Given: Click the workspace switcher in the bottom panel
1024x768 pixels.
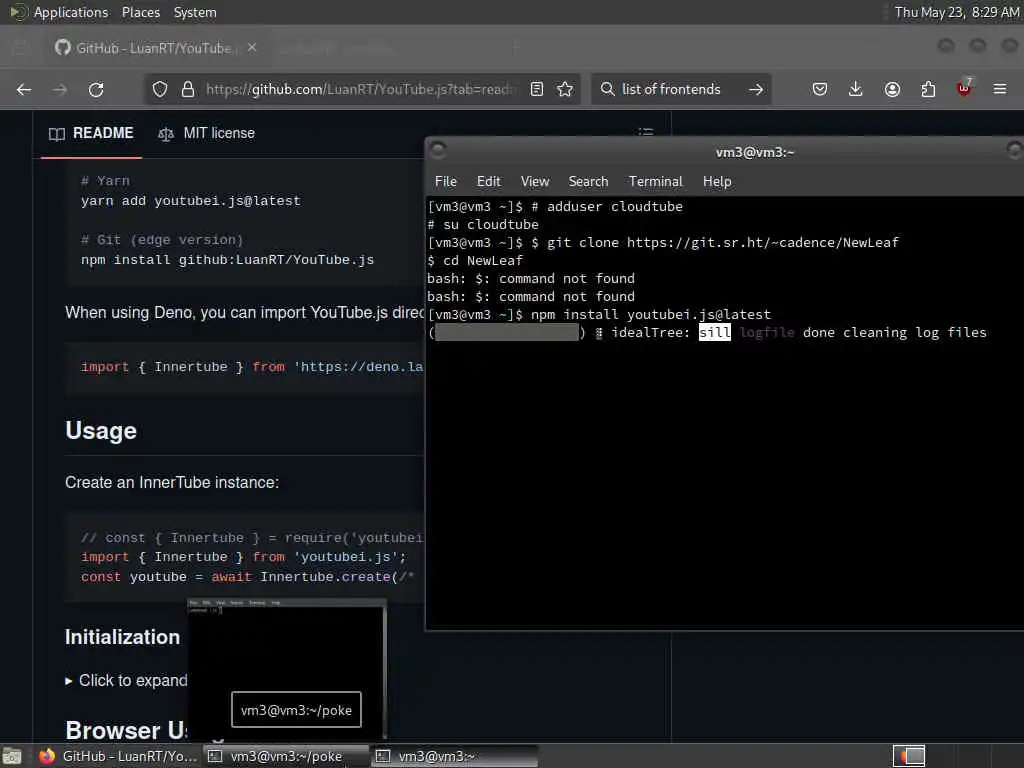Looking at the screenshot, I should point(909,756).
